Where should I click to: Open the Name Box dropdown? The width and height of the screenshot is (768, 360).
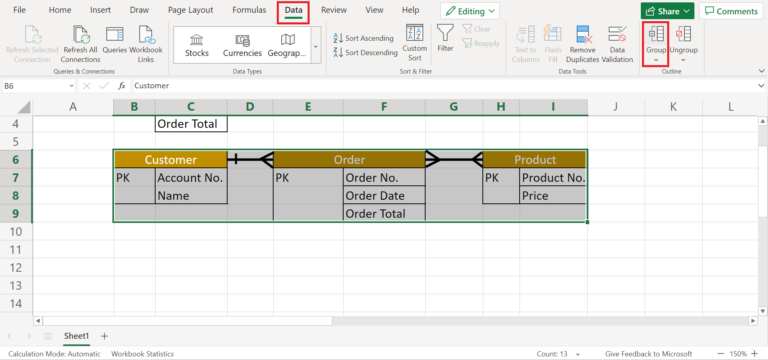pos(72,86)
